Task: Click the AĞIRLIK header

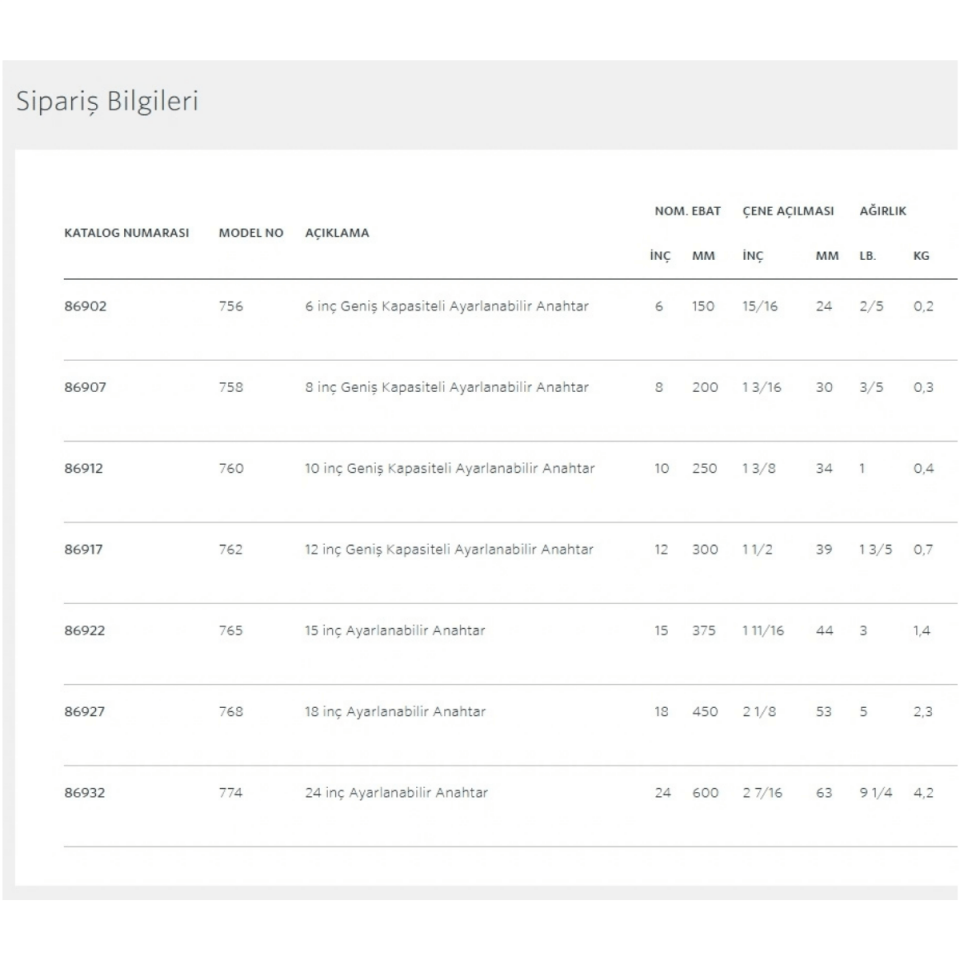Action: [882, 211]
